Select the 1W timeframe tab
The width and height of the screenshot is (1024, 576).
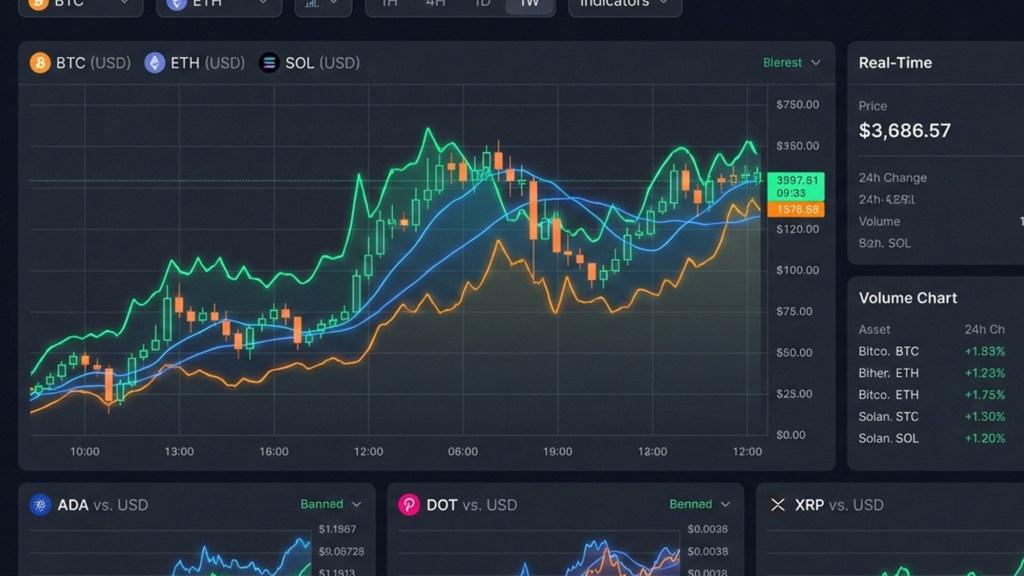[x=529, y=4]
